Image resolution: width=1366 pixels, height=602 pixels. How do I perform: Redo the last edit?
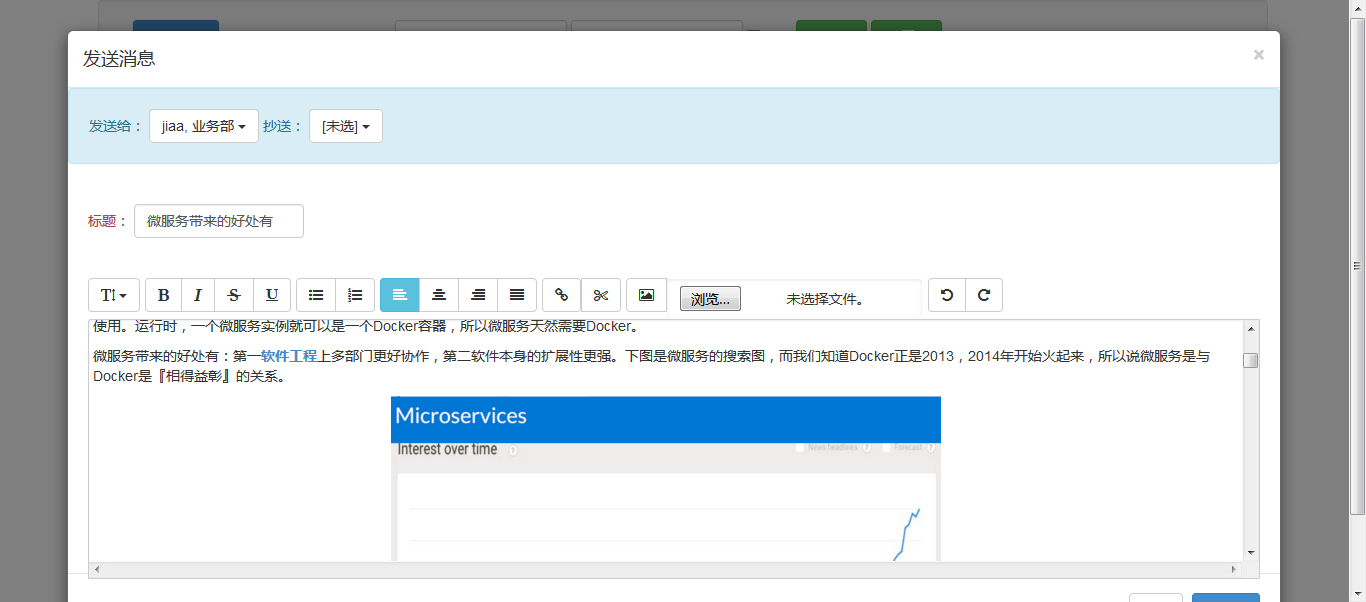tap(984, 295)
